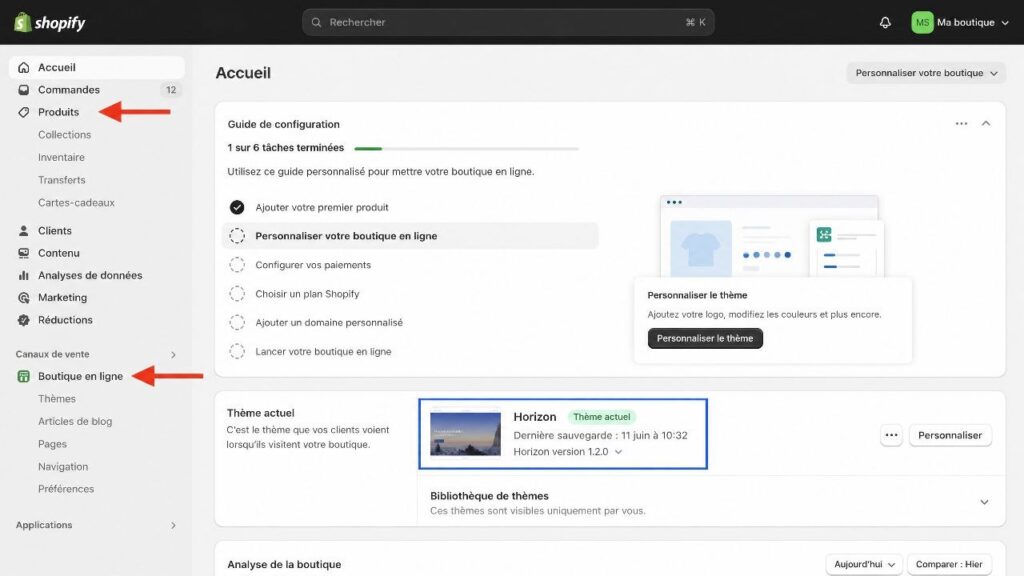Open the notifications bell

885,22
